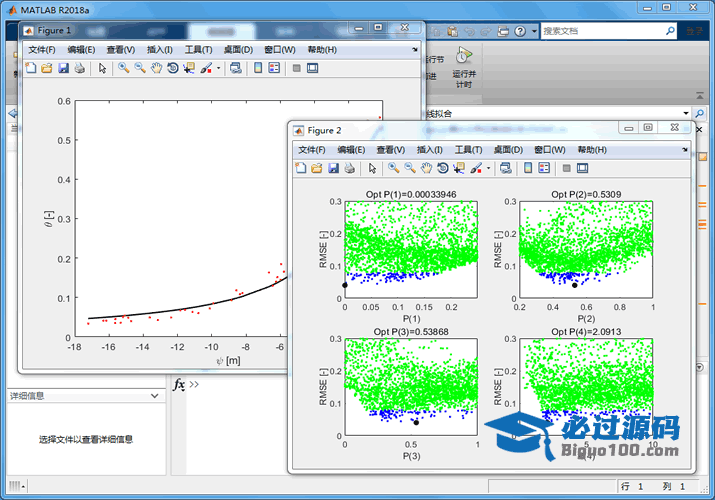The height and width of the screenshot is (500, 715).
Task: Open 编辑(E) menu in Figure 1
Action: [x=81, y=50]
